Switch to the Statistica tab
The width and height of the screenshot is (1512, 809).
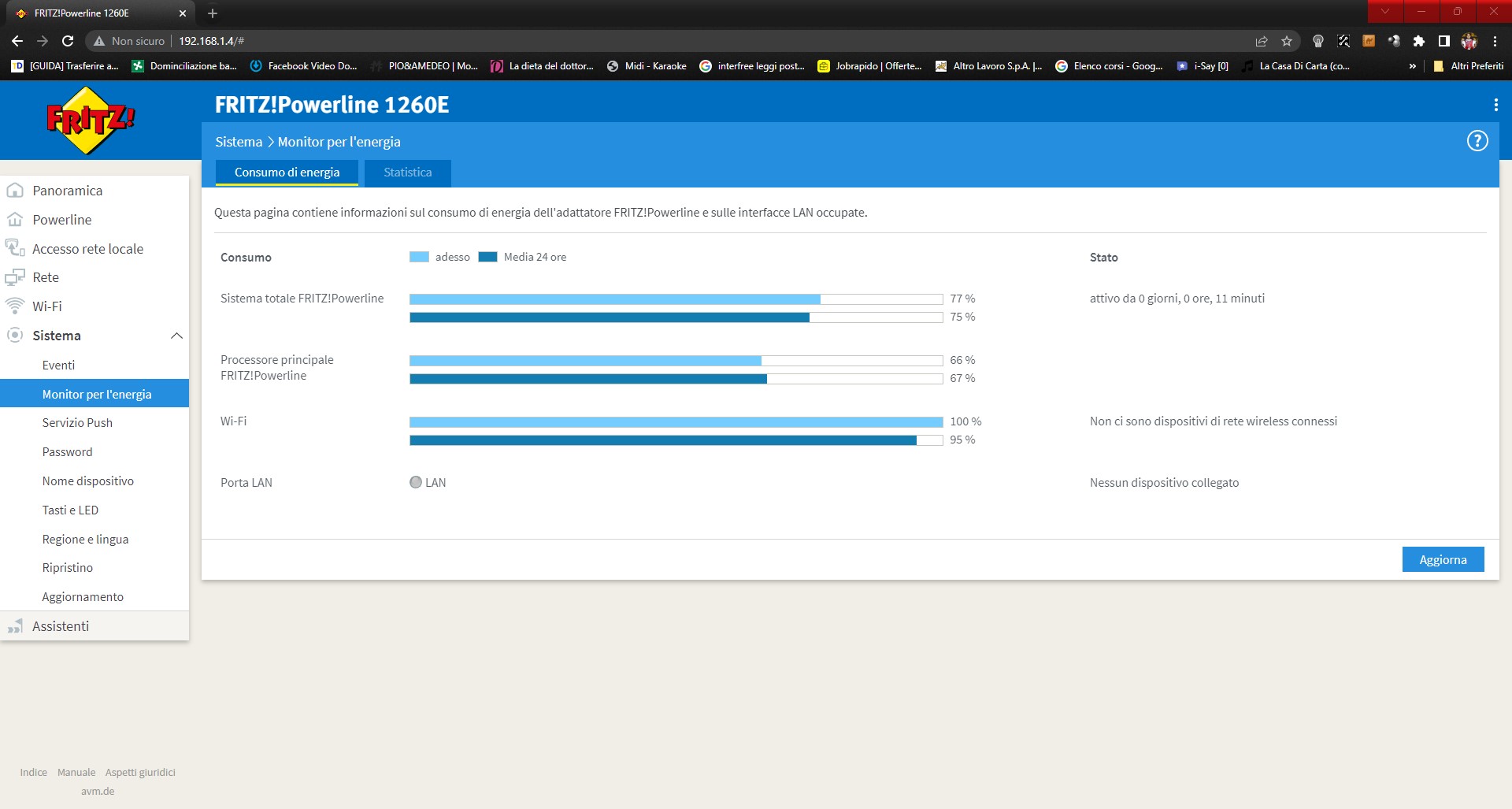pos(407,173)
